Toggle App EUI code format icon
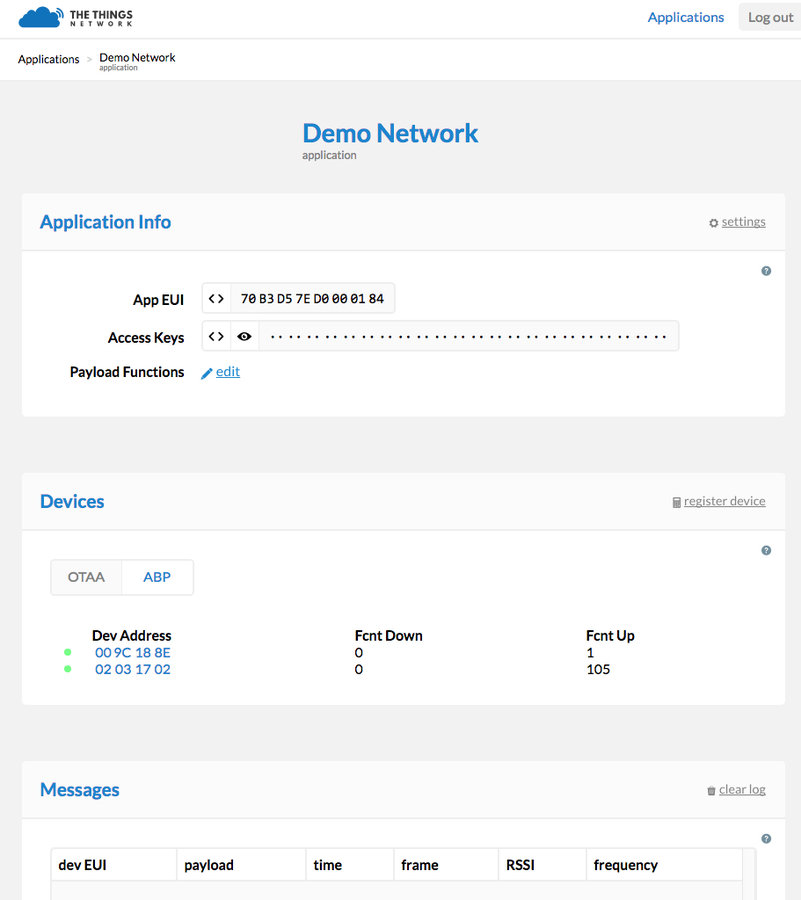801x900 pixels. pos(216,298)
